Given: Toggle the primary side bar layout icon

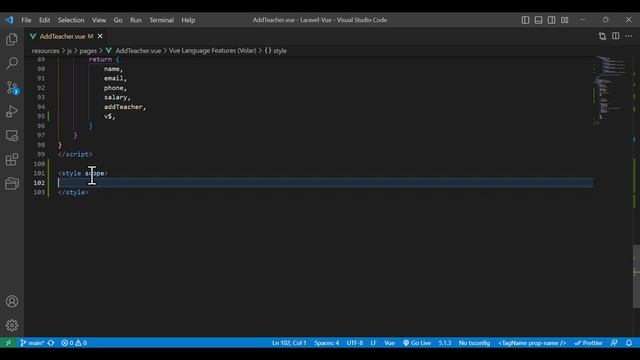Looking at the screenshot, I should tap(525, 20).
